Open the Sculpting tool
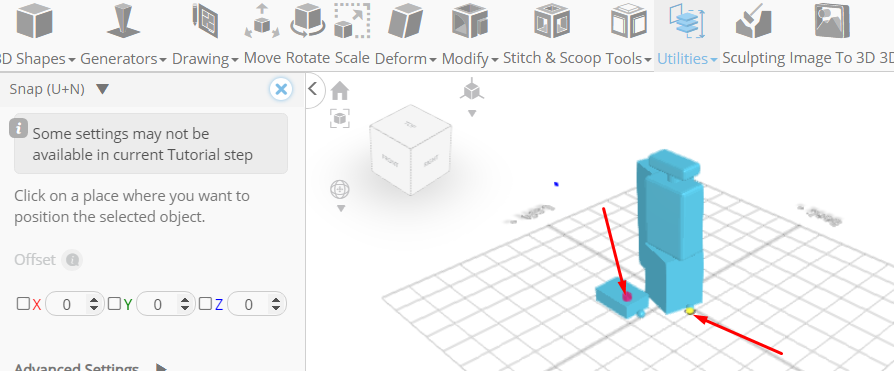The image size is (894, 371). 754,34
